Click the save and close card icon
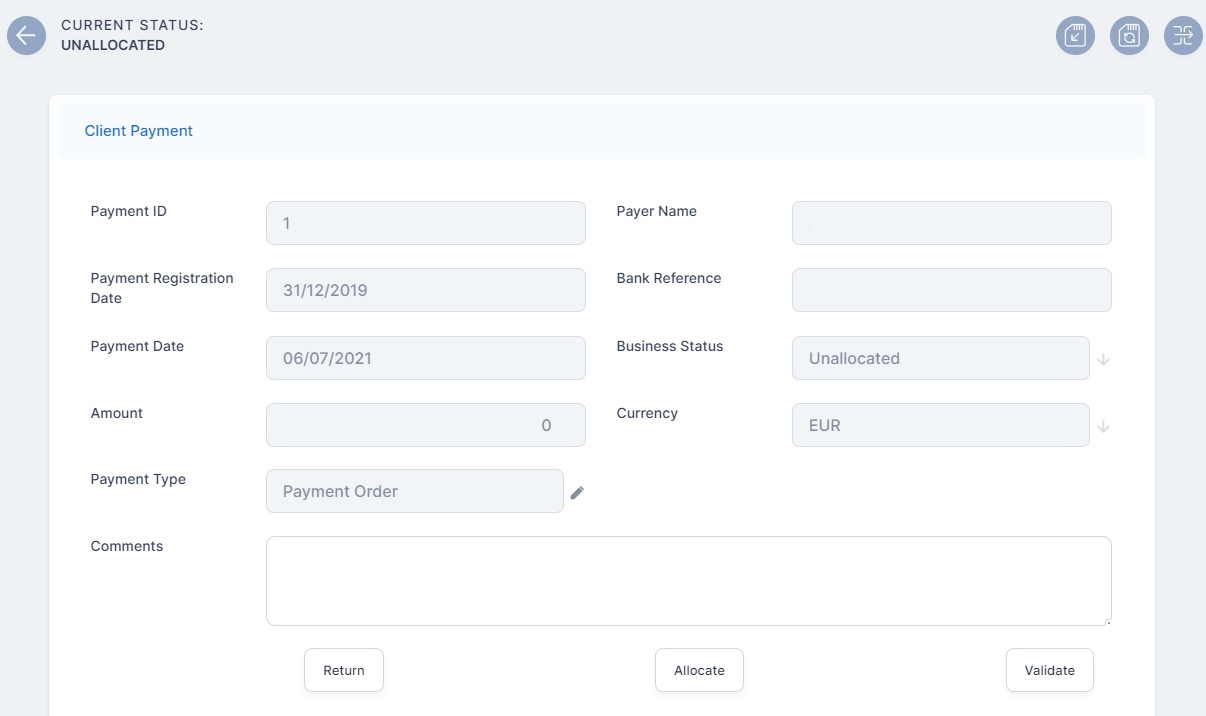The height and width of the screenshot is (716, 1206). pyautogui.click(x=1075, y=36)
